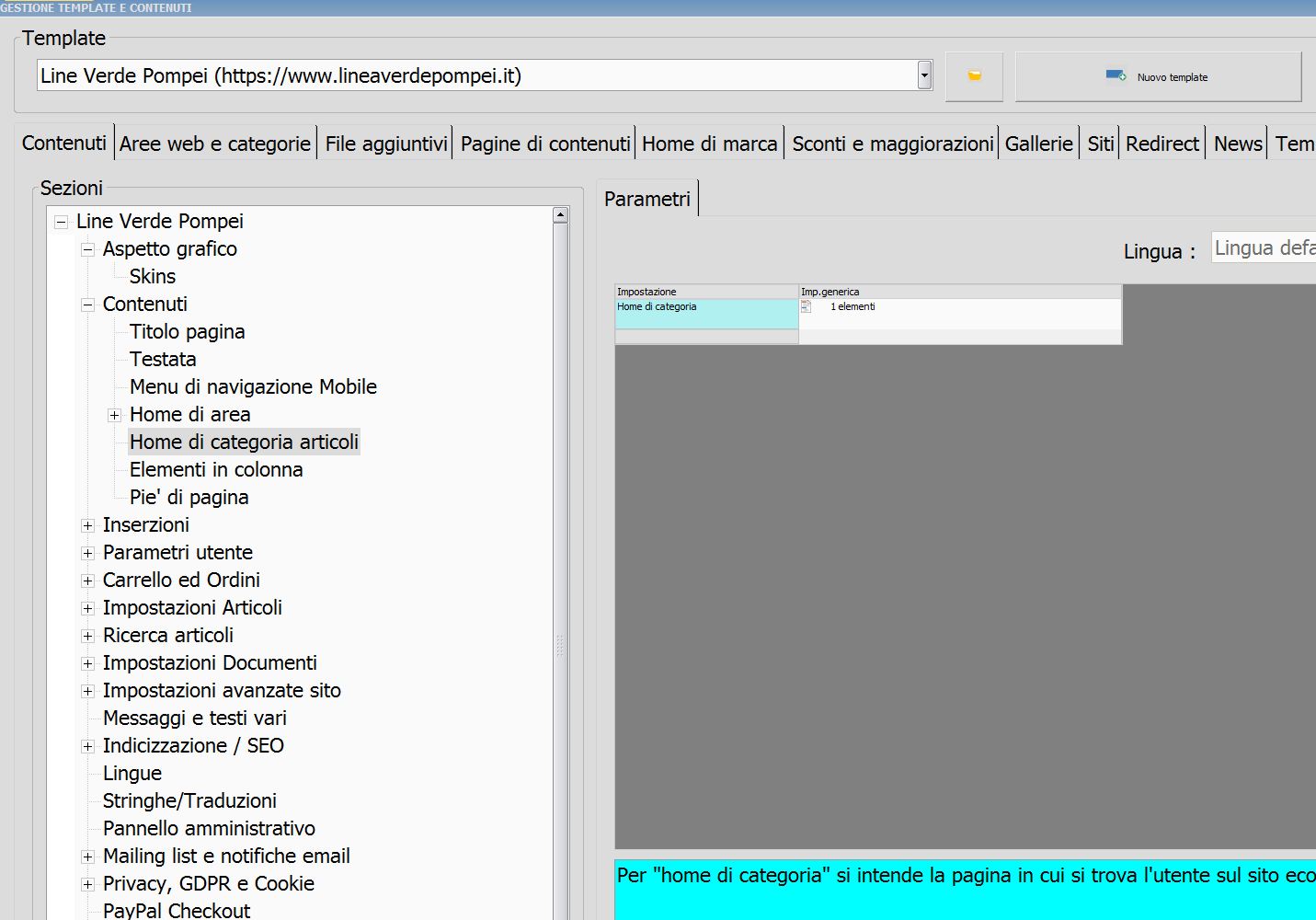Screen dimensions: 1316x920
Task: Click the Impostazione column header
Action: click(x=706, y=292)
